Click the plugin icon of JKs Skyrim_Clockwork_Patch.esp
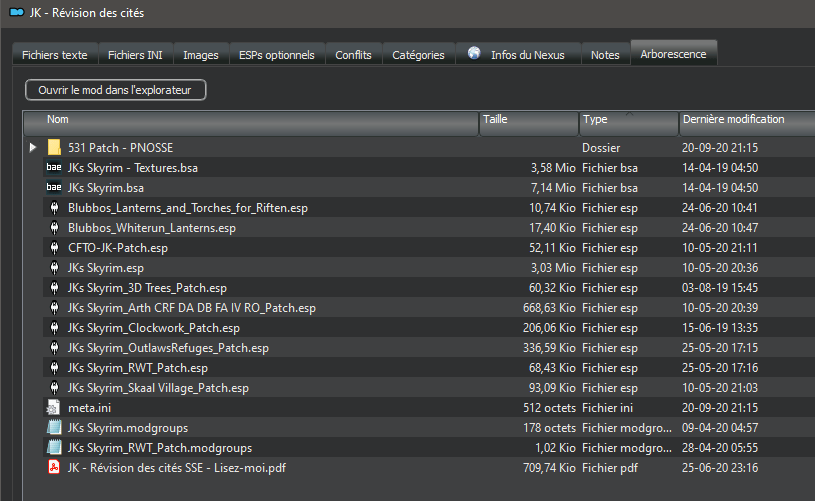The image size is (815, 501). (54, 328)
